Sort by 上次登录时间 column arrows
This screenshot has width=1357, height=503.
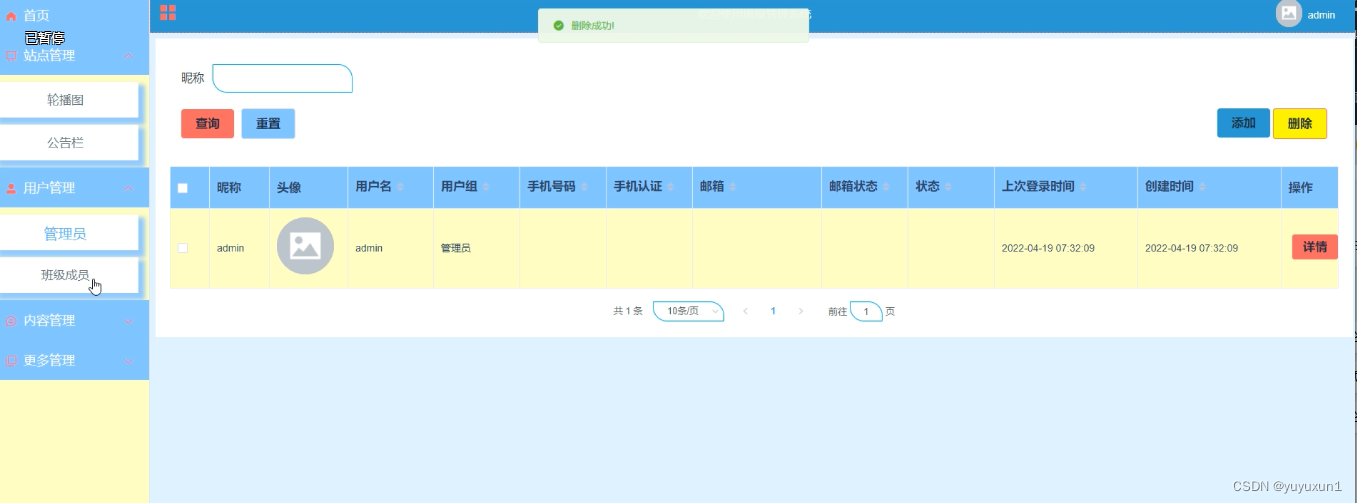1084,187
